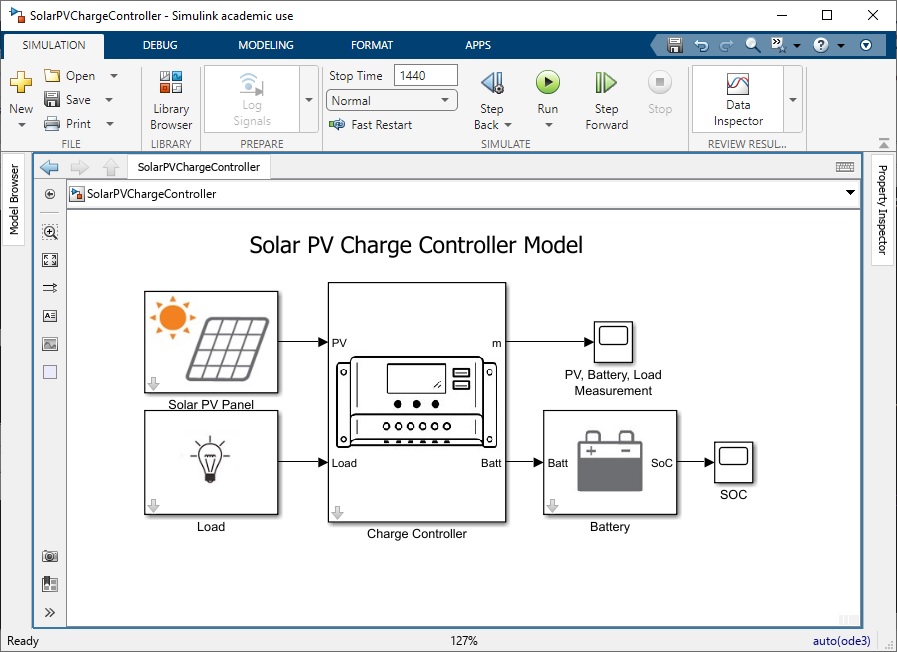Toggle Fast Restart mode
This screenshot has height=652, width=897.
click(371, 125)
